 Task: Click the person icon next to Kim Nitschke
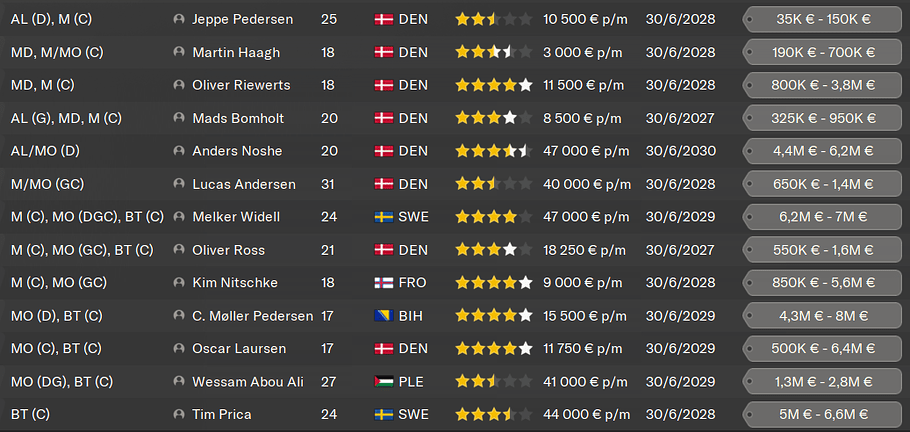pos(179,283)
